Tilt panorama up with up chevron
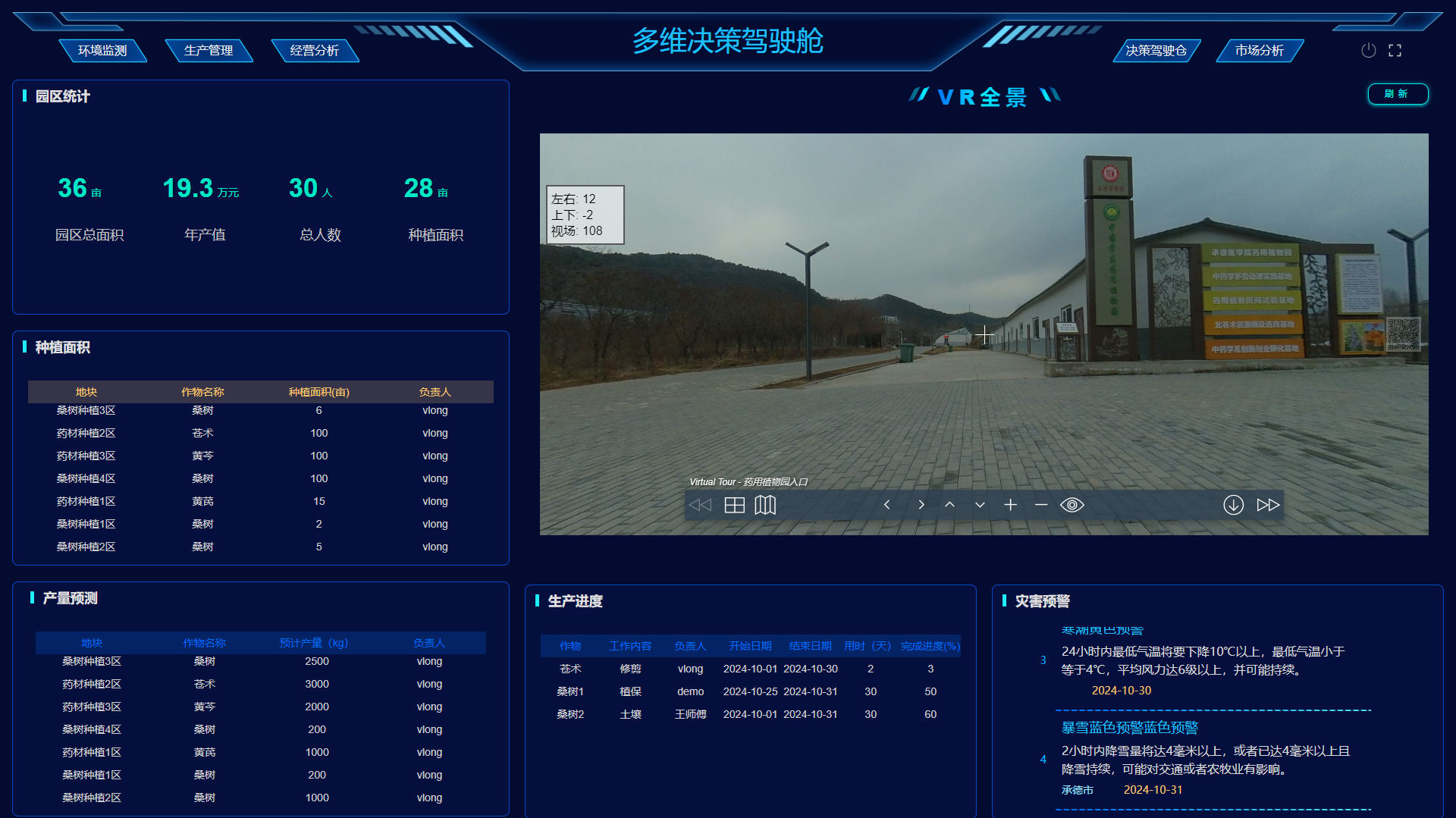Screen dimensions: 1456x818 [949, 505]
